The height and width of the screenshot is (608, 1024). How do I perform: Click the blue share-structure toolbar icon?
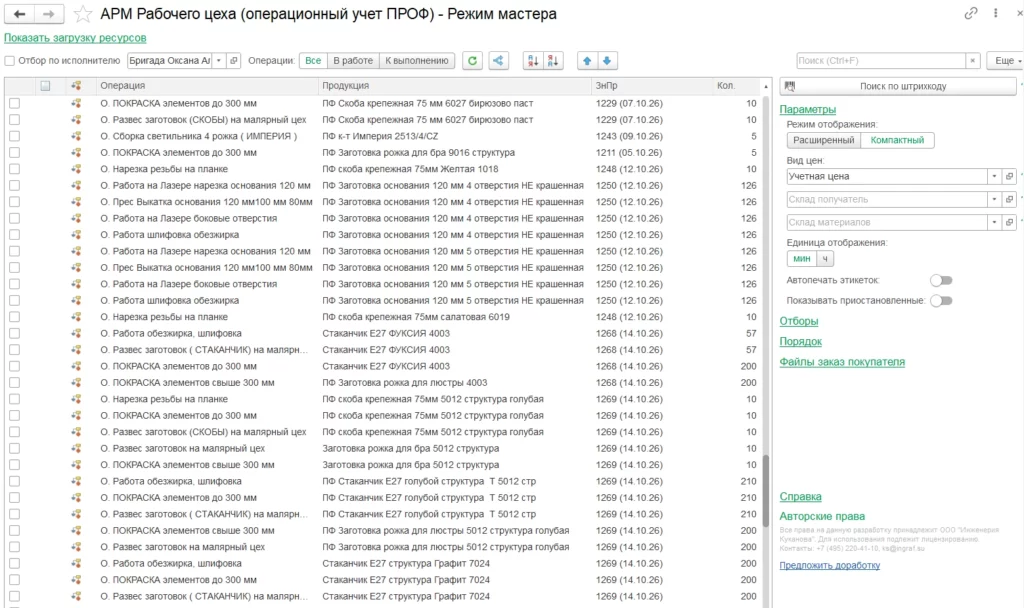click(498, 61)
